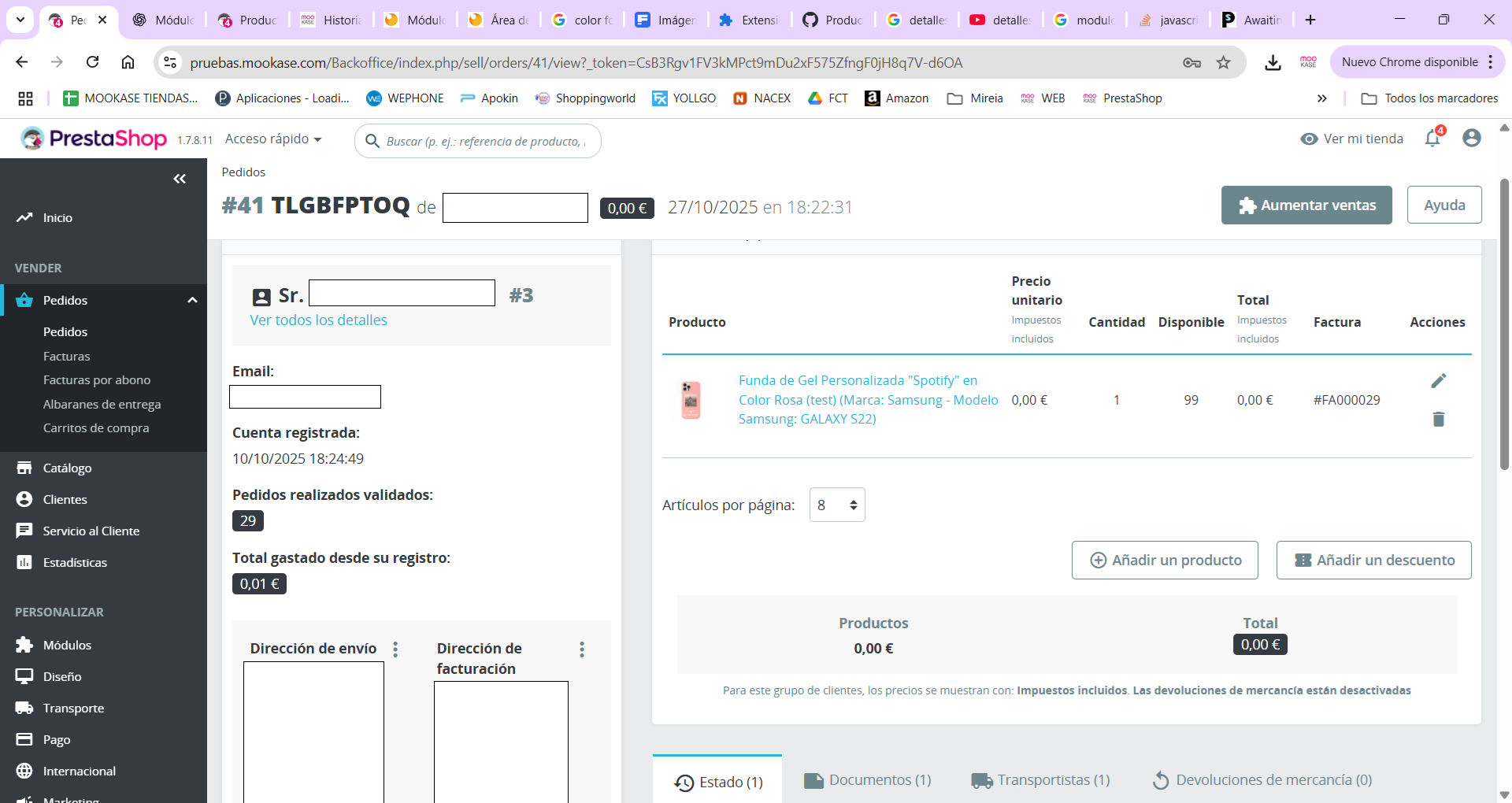The width and height of the screenshot is (1512, 803).
Task: Open Facturas por abono submenu item
Action: pos(97,379)
